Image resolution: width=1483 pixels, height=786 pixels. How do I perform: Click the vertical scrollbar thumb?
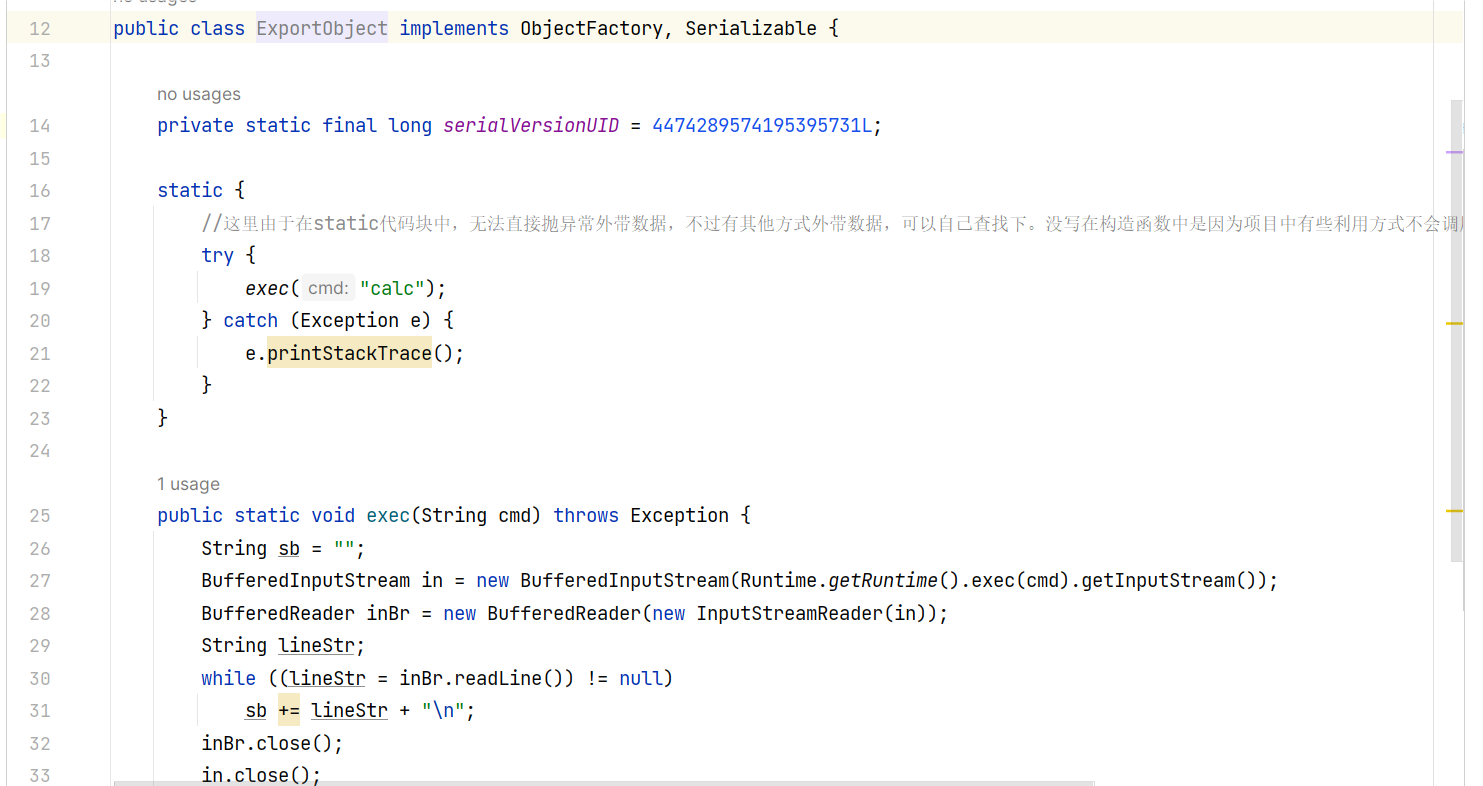pyautogui.click(x=1458, y=330)
